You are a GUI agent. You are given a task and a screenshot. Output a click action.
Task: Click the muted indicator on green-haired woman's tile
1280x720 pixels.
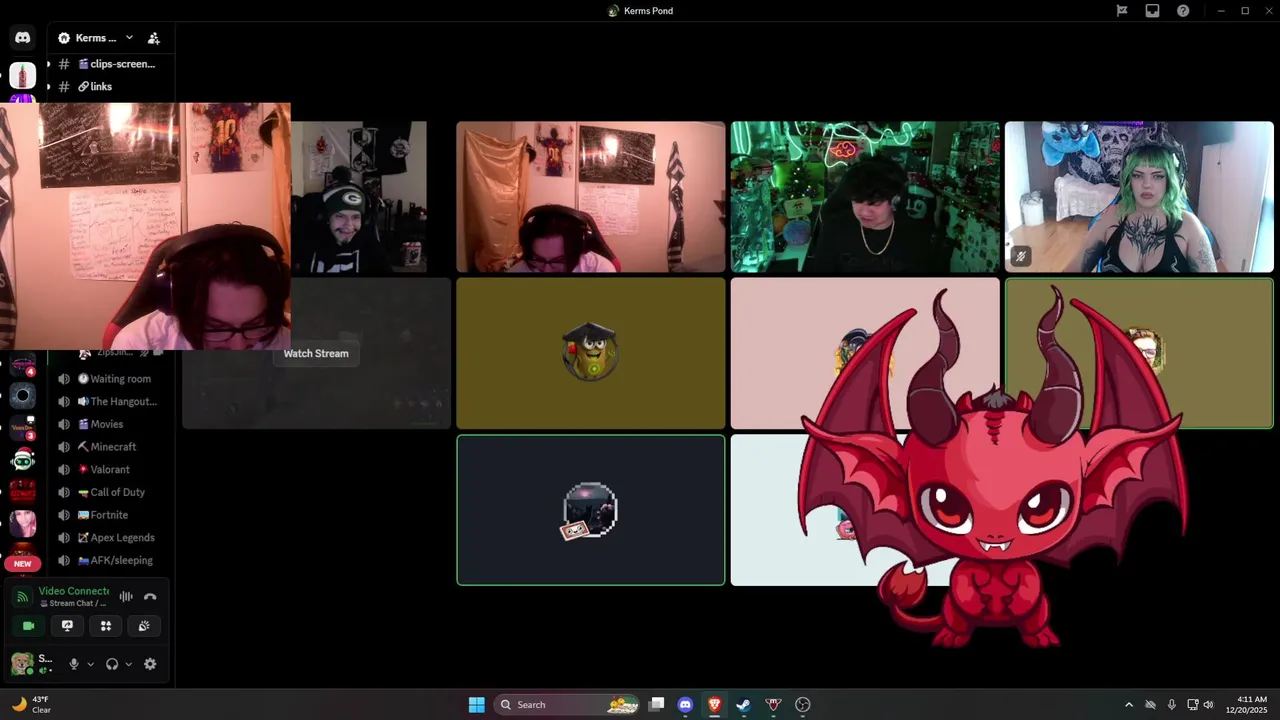coord(1021,256)
